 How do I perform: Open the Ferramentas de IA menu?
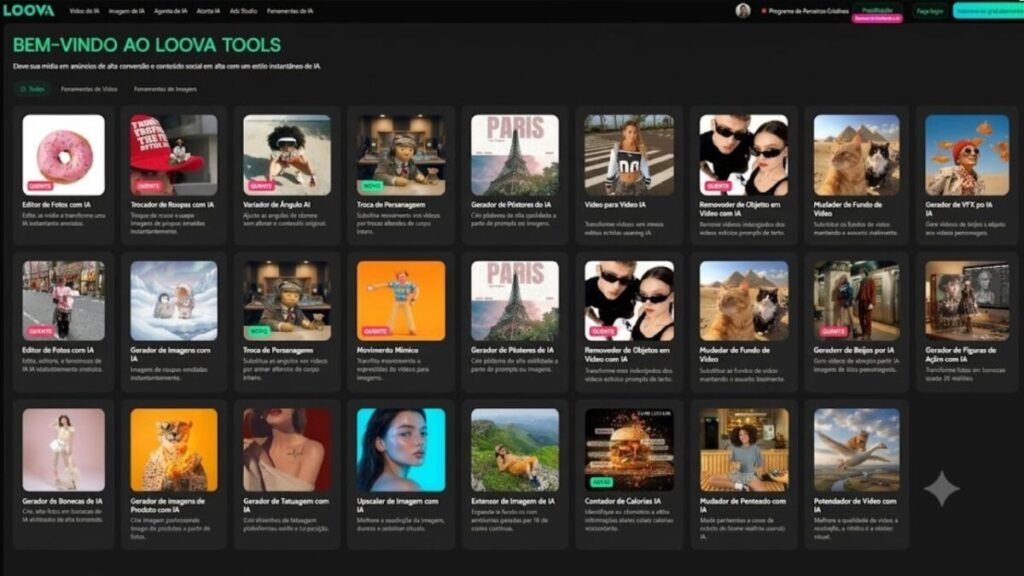(x=290, y=11)
